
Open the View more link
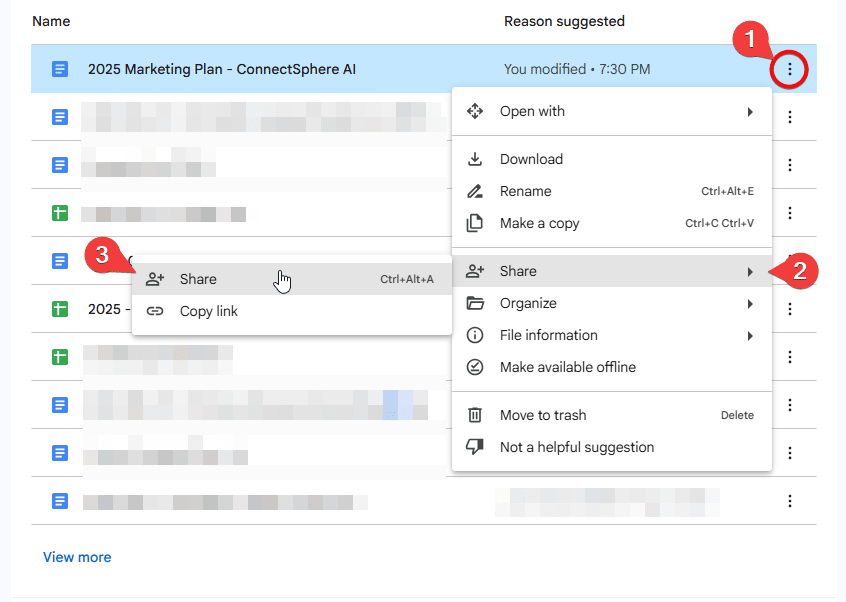(x=77, y=557)
